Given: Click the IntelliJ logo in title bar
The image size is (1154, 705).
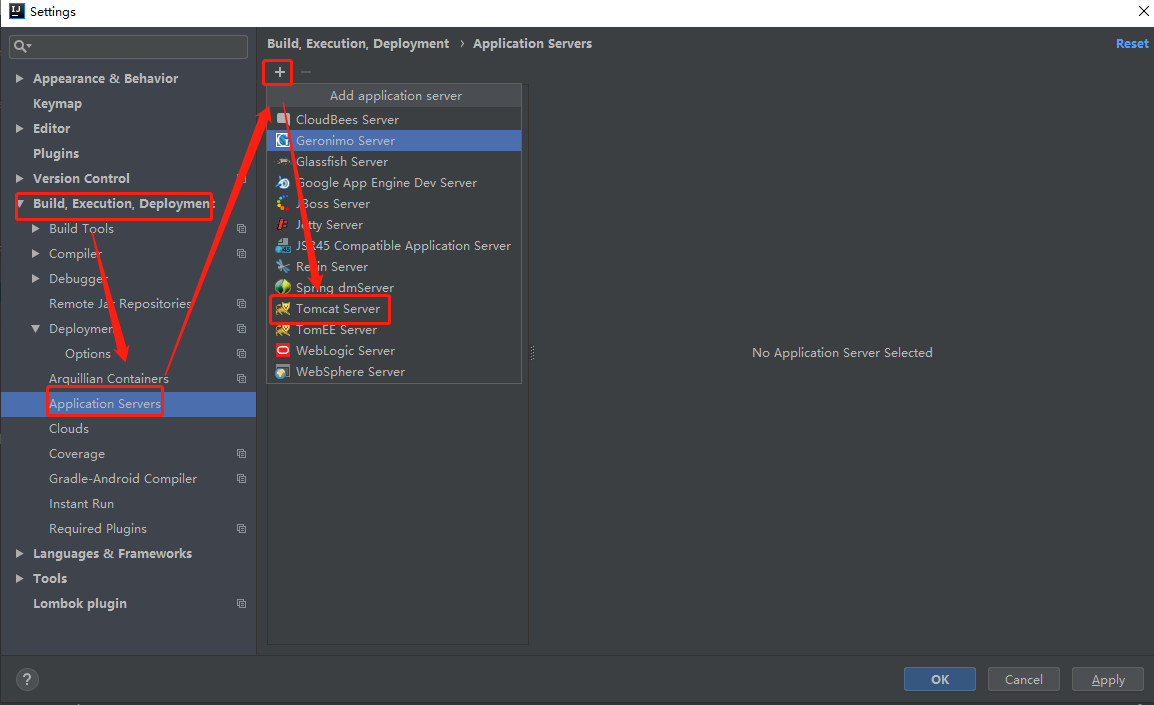Looking at the screenshot, I should pyautogui.click(x=16, y=10).
